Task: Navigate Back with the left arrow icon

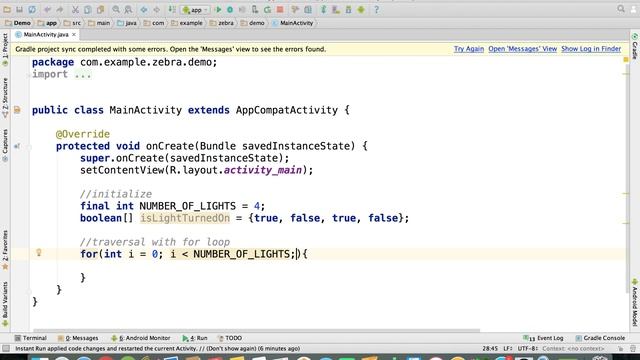Action: click(x=144, y=9)
